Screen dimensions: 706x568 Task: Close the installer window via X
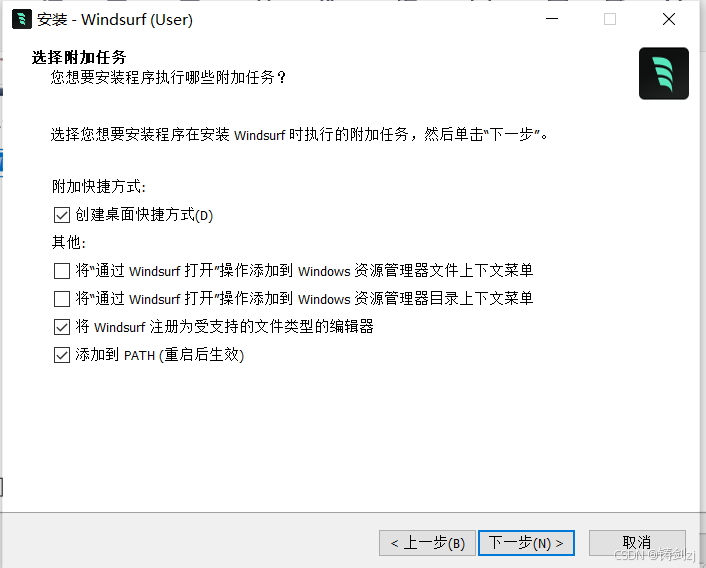click(669, 19)
